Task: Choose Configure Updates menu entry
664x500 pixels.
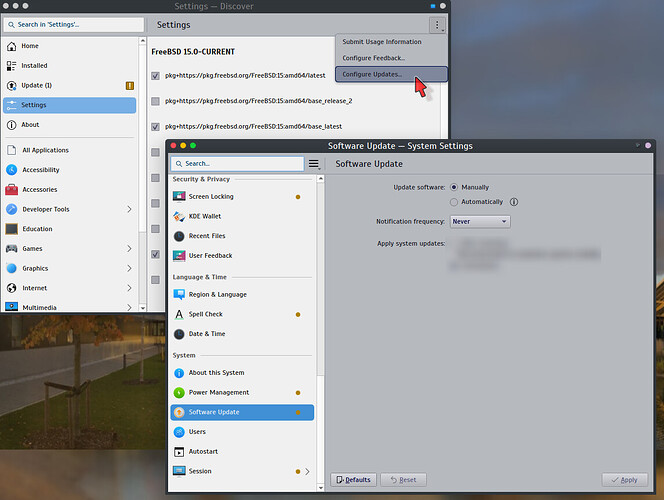Action: click(391, 74)
